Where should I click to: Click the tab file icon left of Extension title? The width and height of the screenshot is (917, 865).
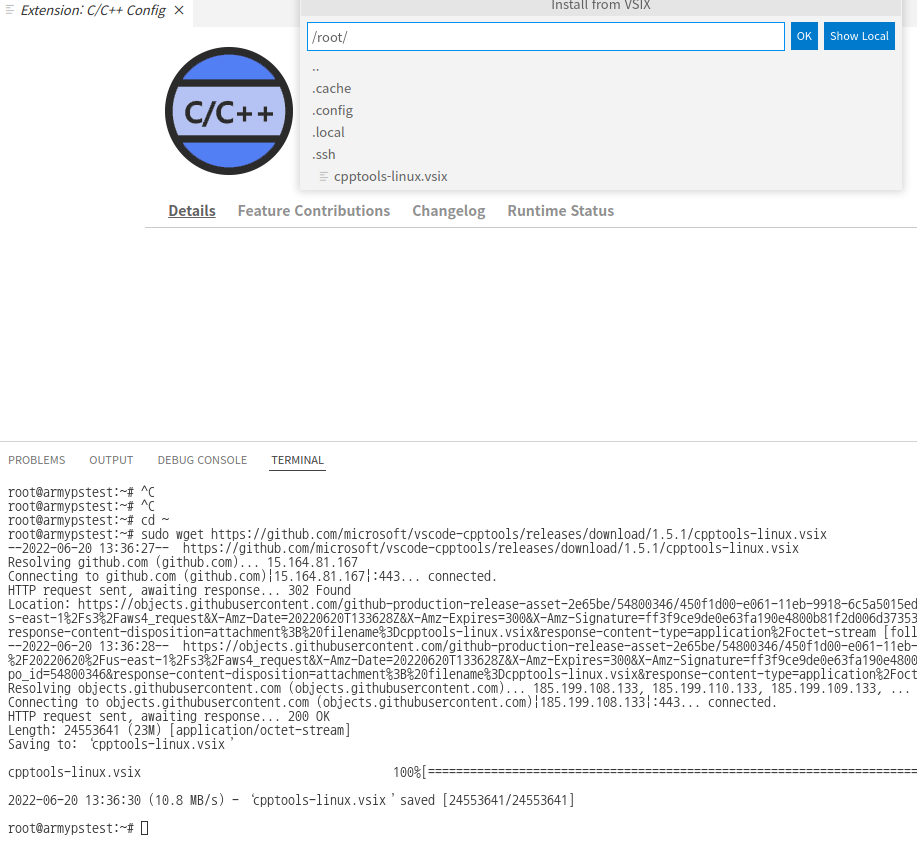click(x=10, y=11)
